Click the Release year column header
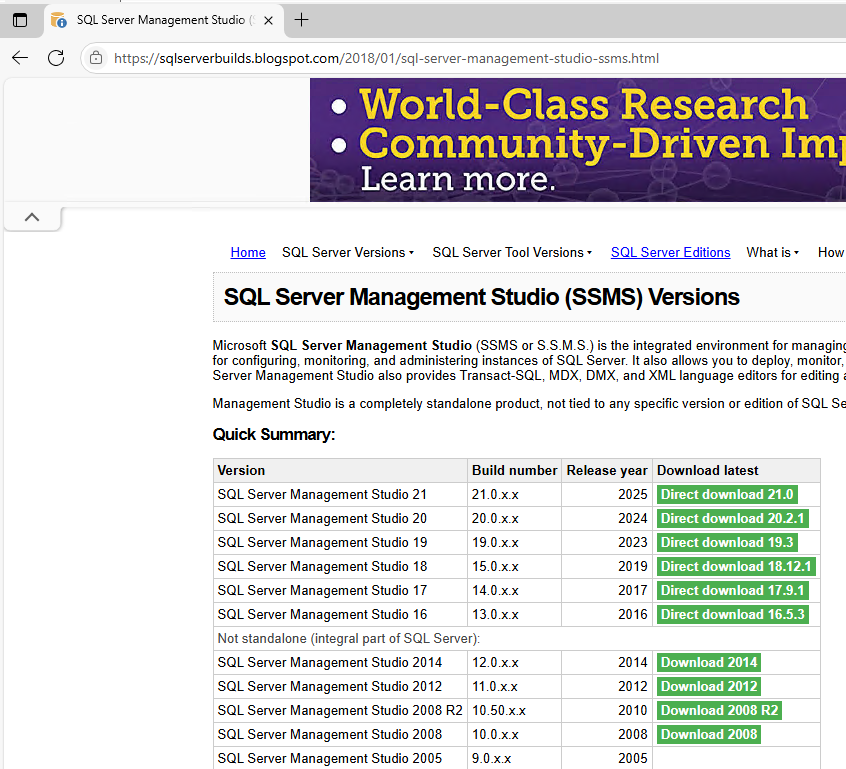The height and width of the screenshot is (769, 846). click(607, 471)
